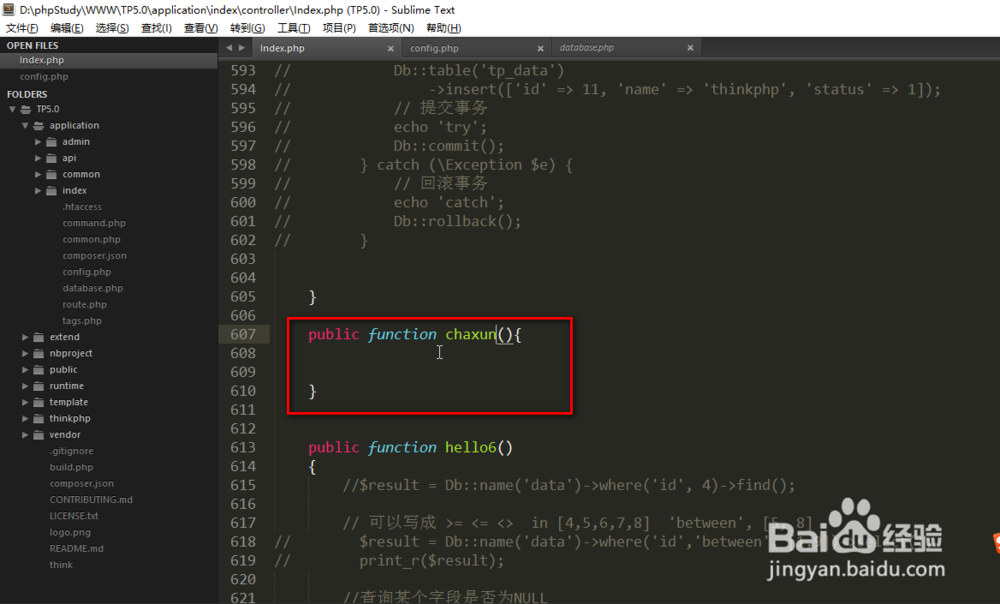
Task: Open the 查找(I) menu
Action: (156, 28)
